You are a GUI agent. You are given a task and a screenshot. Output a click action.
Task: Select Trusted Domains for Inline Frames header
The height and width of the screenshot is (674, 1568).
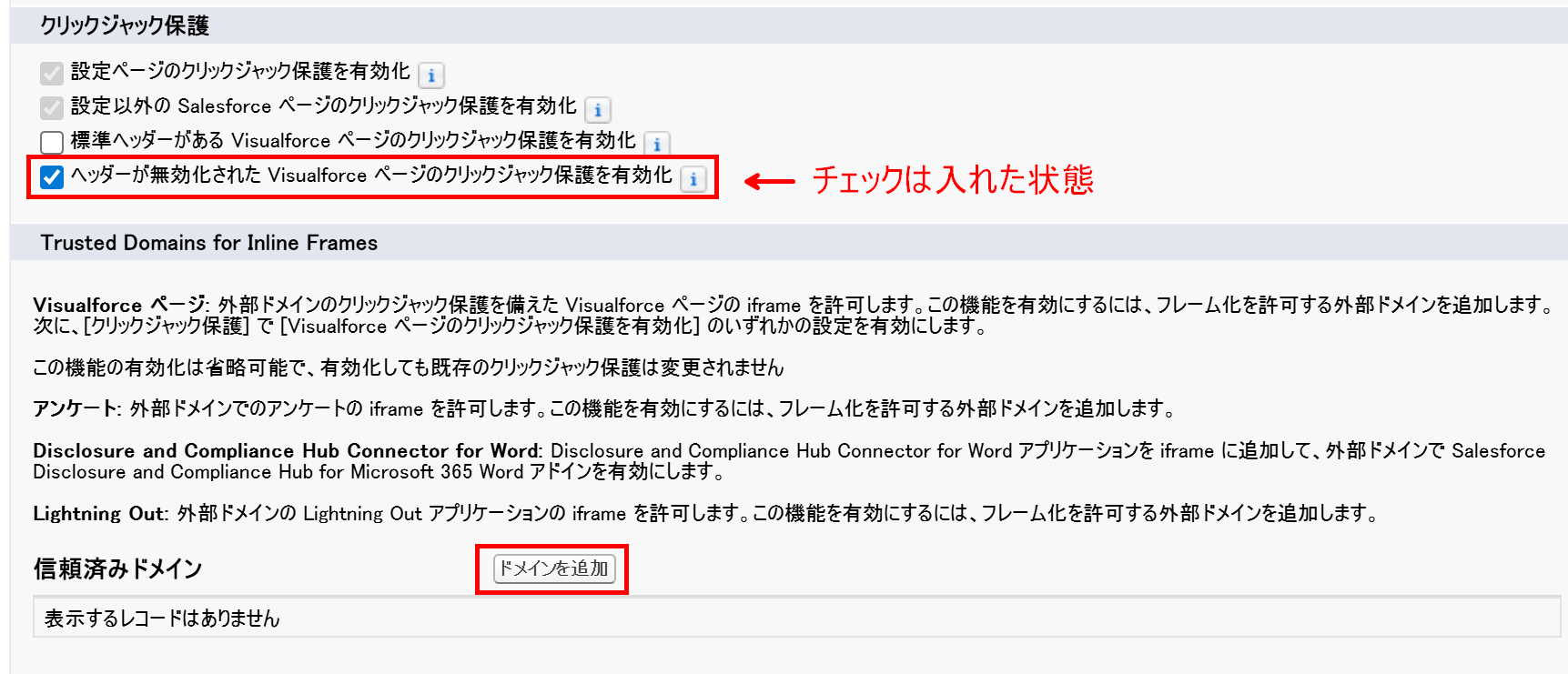pos(209,243)
